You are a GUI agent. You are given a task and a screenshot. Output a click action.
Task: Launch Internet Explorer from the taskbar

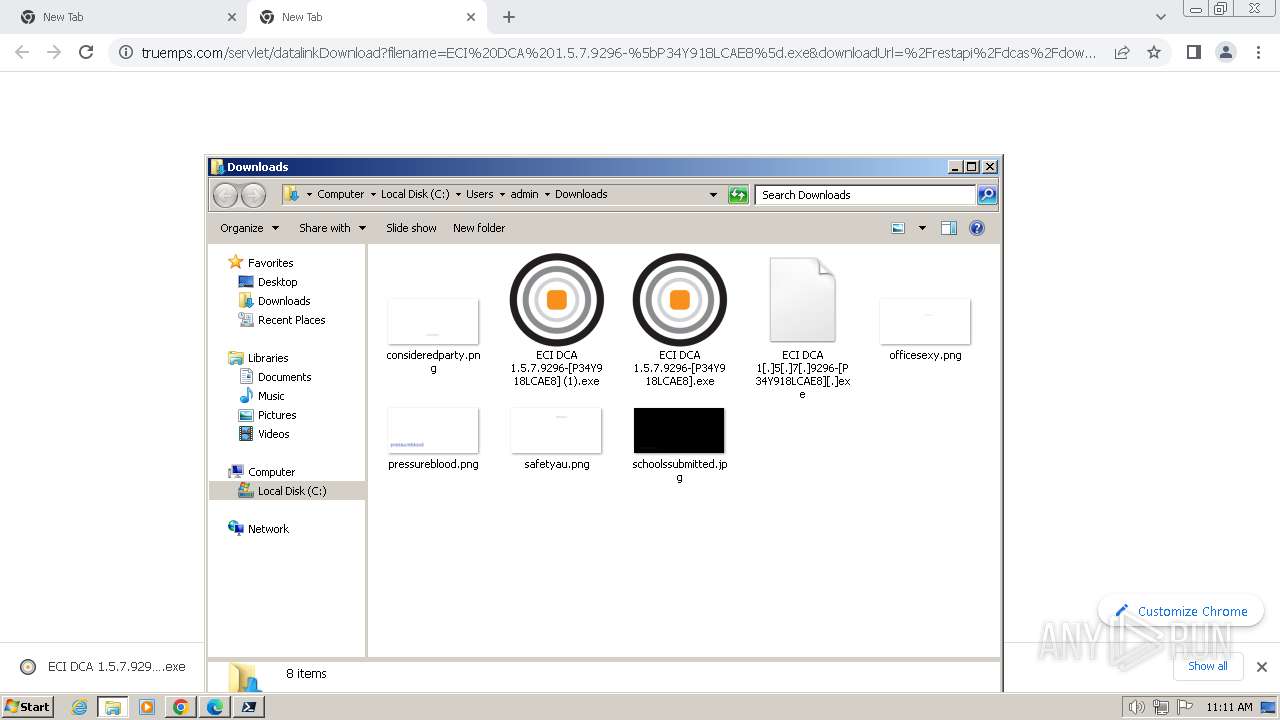coord(80,706)
